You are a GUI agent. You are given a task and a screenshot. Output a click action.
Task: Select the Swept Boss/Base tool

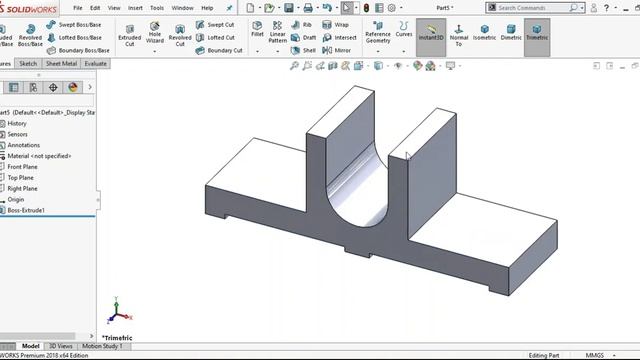tap(74, 24)
